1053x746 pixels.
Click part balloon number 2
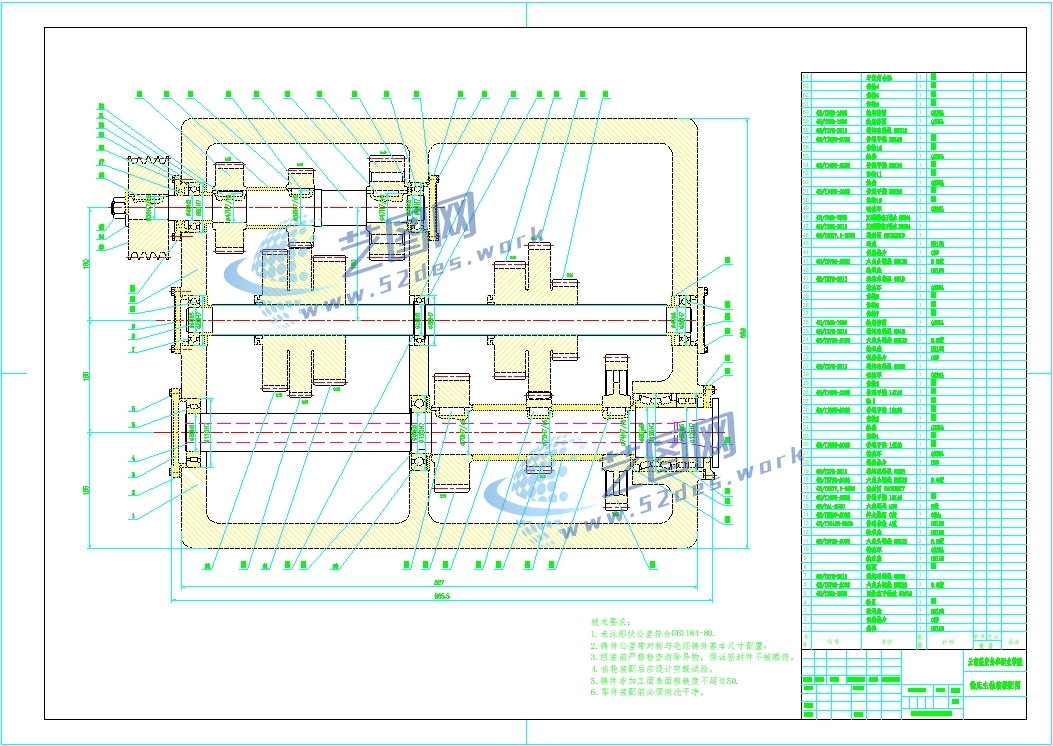tap(133, 492)
